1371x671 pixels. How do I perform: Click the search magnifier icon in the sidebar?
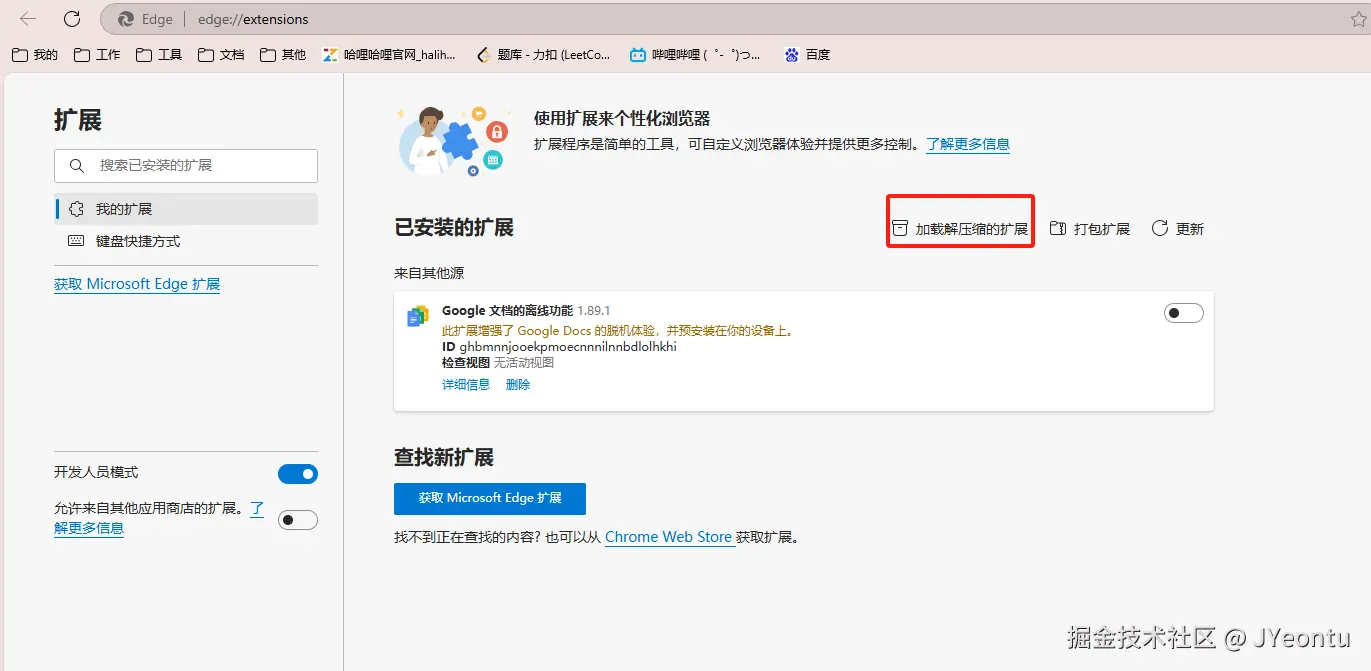pos(76,166)
